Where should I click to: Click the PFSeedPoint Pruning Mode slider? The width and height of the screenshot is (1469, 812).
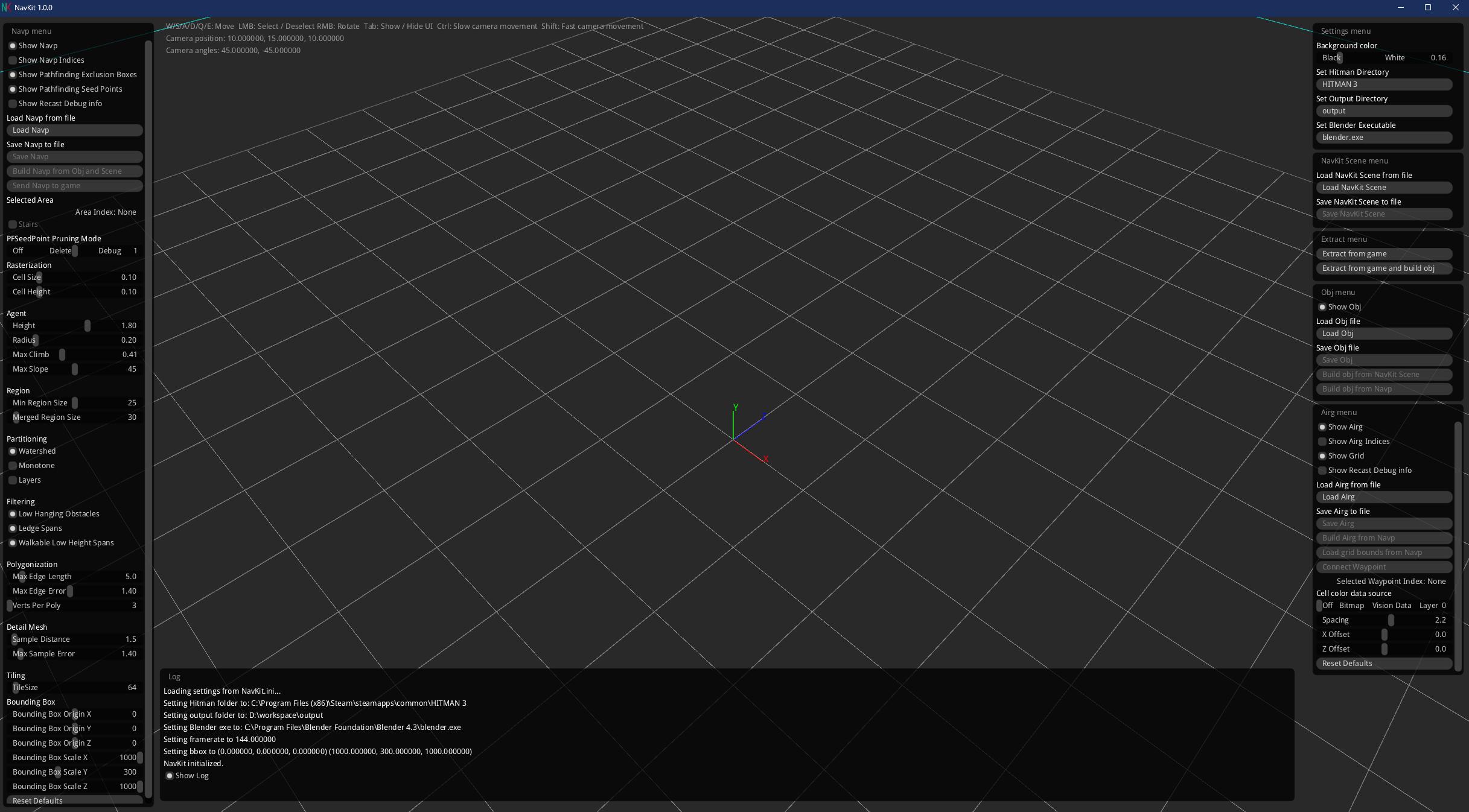coord(75,251)
